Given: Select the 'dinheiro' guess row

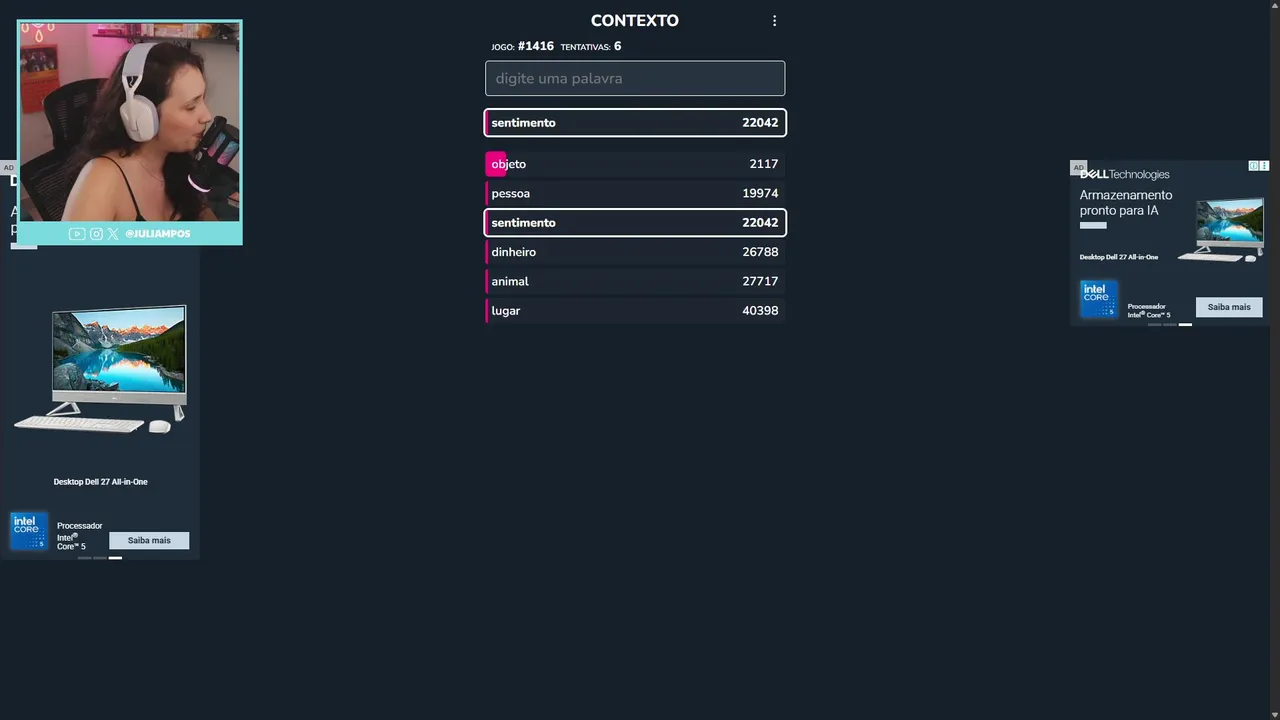Looking at the screenshot, I should pyautogui.click(x=635, y=252).
